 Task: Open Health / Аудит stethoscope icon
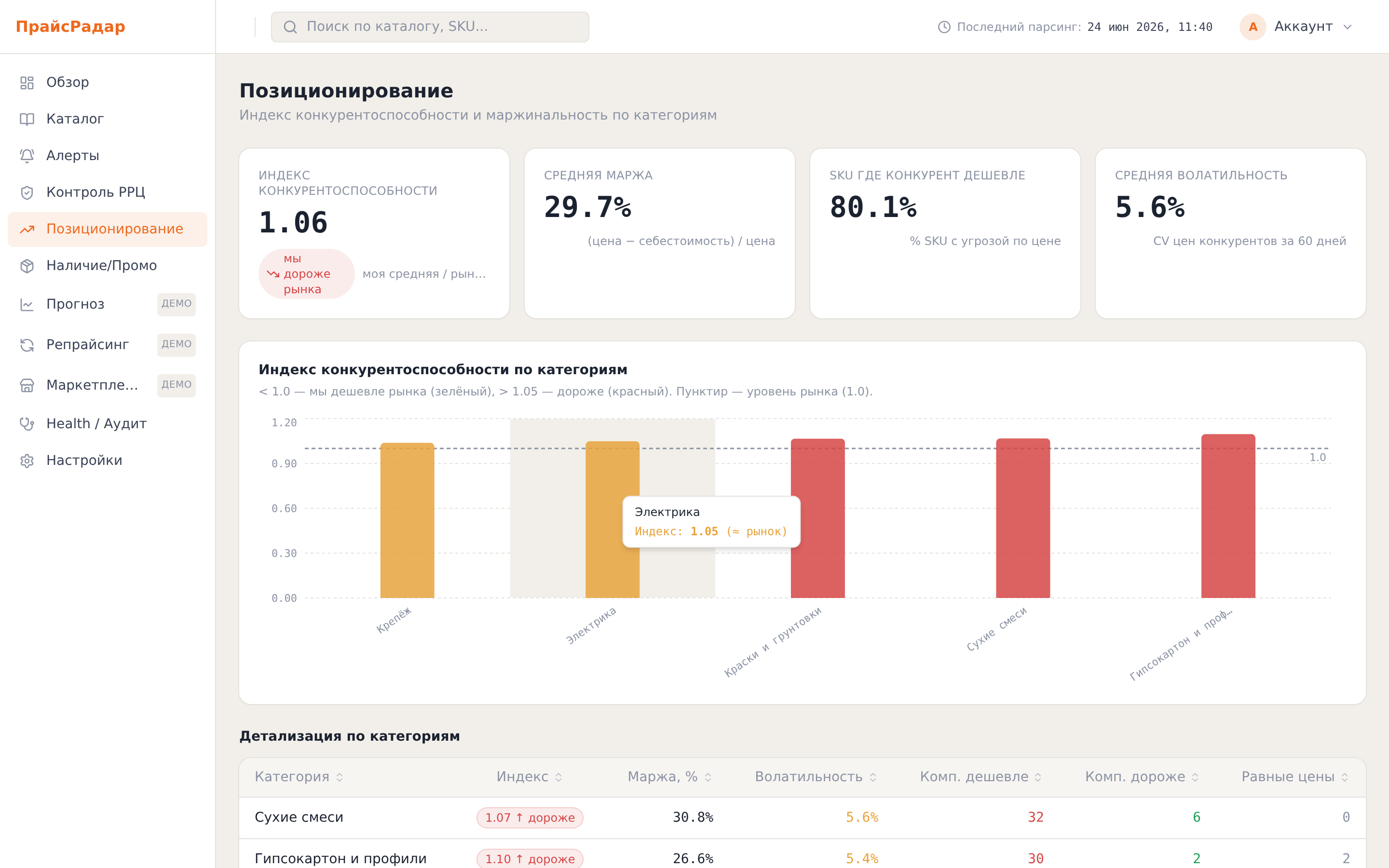point(27,424)
